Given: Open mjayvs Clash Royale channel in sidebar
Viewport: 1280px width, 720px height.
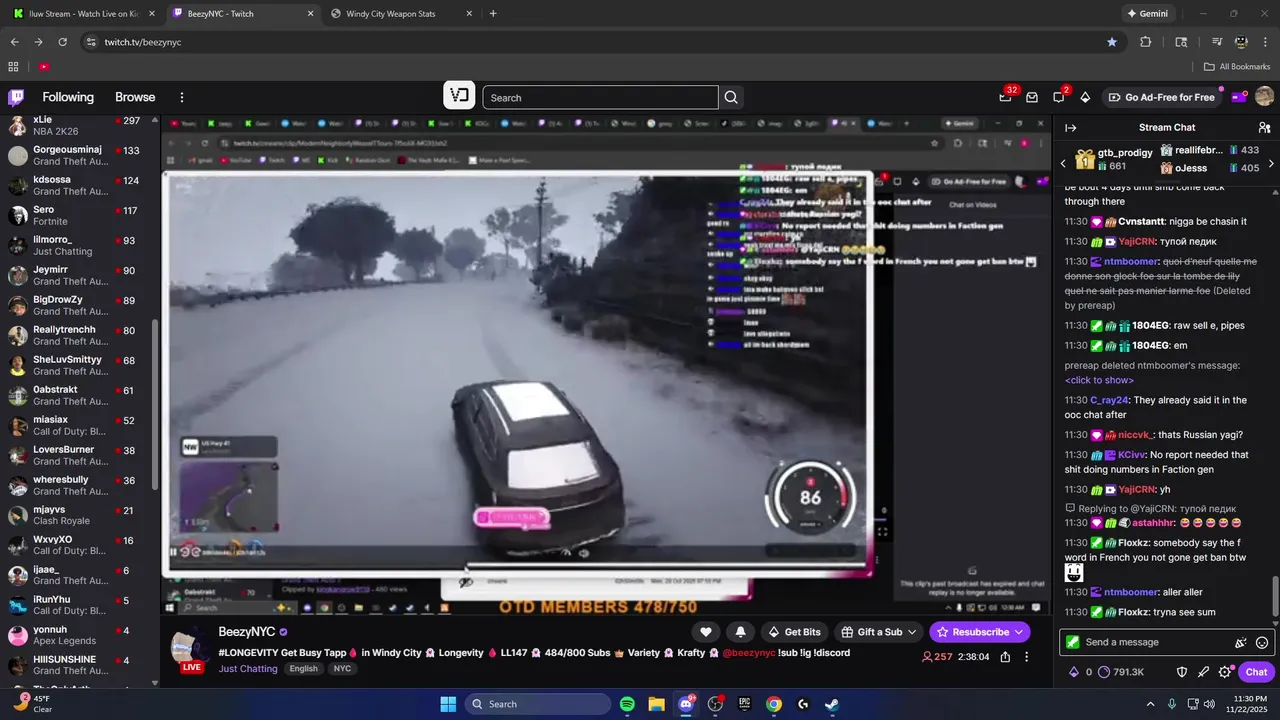Looking at the screenshot, I should (78, 516).
